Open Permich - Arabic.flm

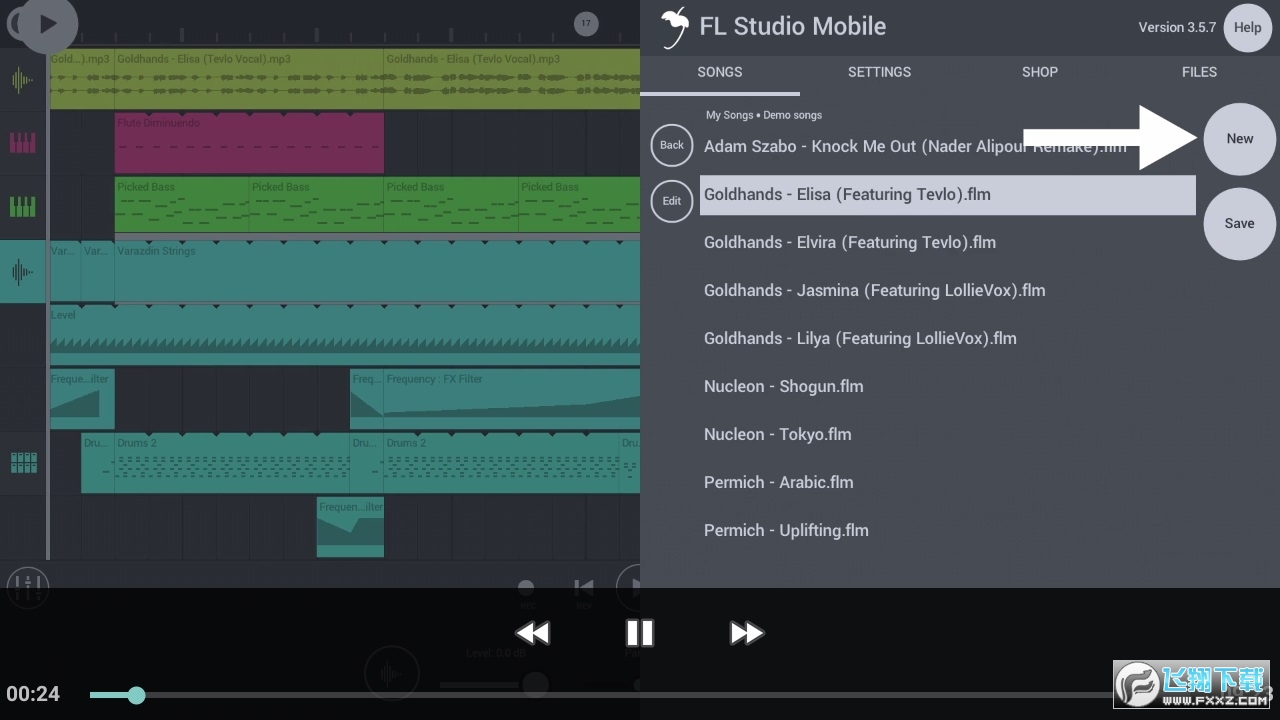point(778,482)
